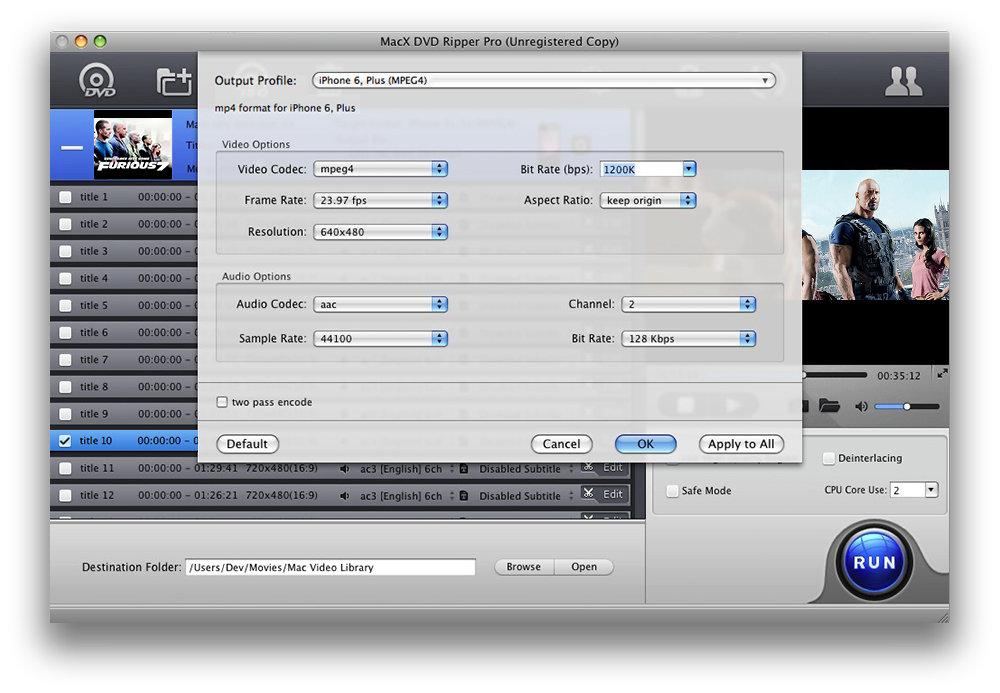1000x693 pixels.
Task: Click the green zoom window button
Action: [100, 41]
